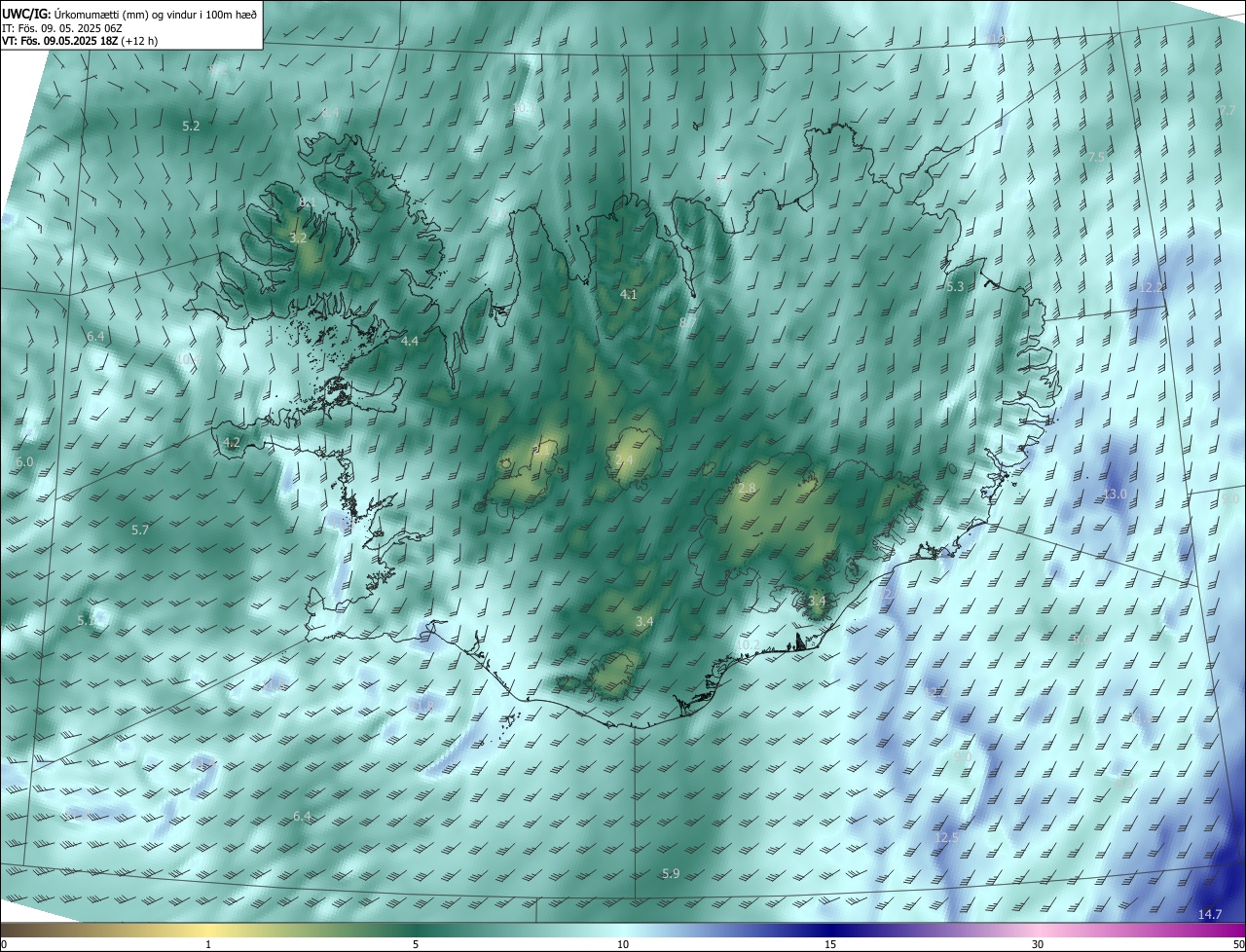
Task: Click the '0' tick on the colour scale
Action: click(x=4, y=944)
